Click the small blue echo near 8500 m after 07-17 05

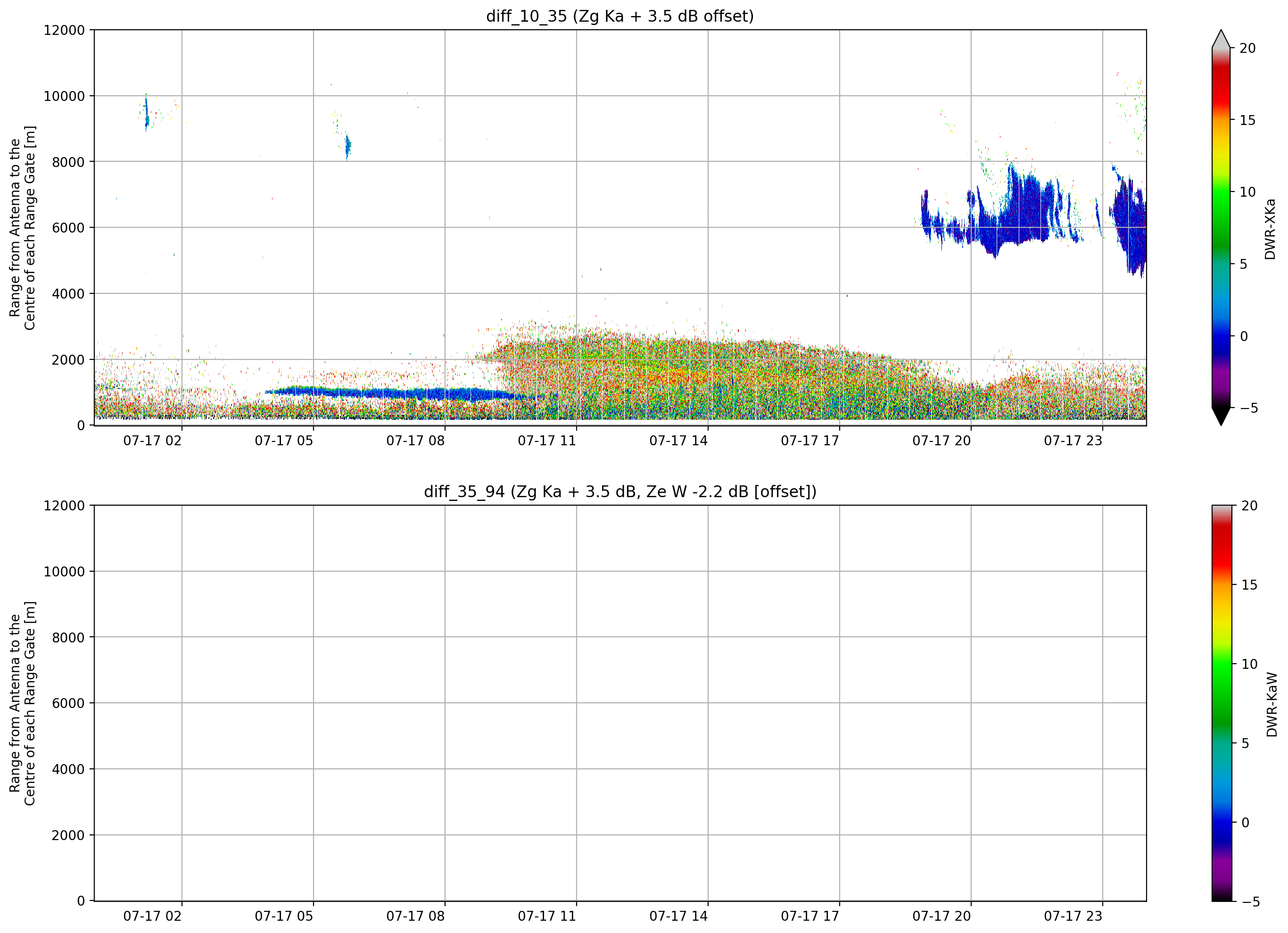click(x=348, y=147)
